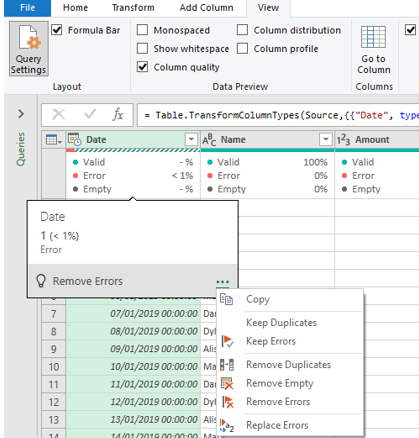This screenshot has width=419, height=438.
Task: Click the Date column Error quality row
Action: pyautogui.click(x=133, y=176)
